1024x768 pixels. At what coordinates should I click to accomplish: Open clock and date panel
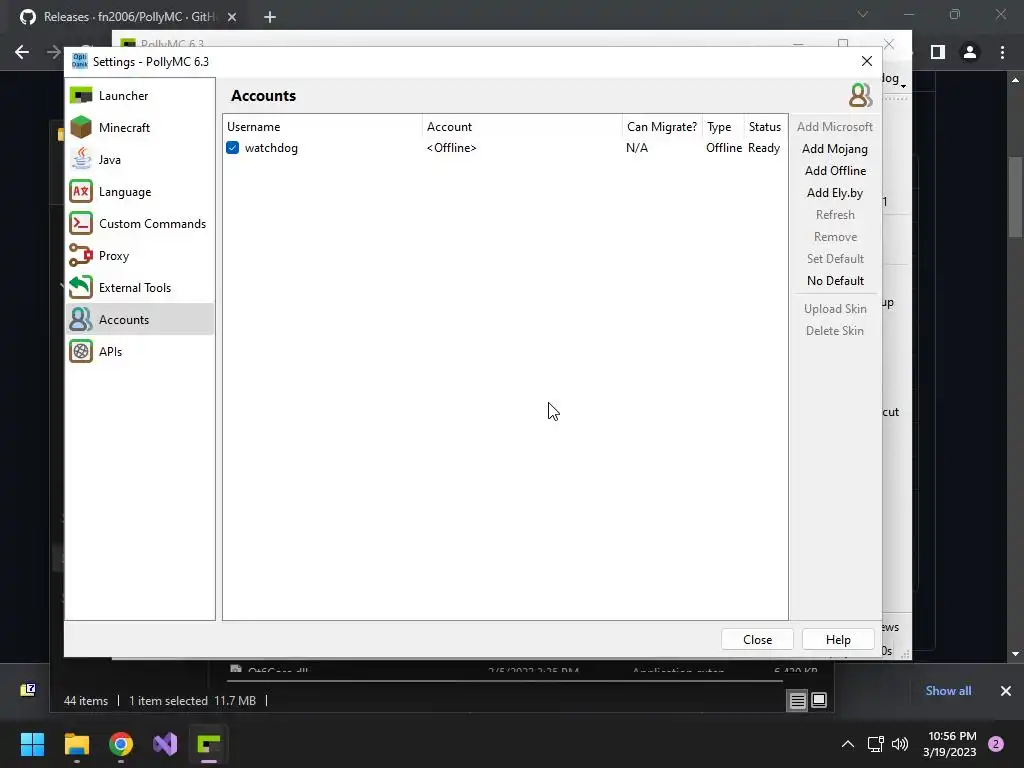pos(952,744)
